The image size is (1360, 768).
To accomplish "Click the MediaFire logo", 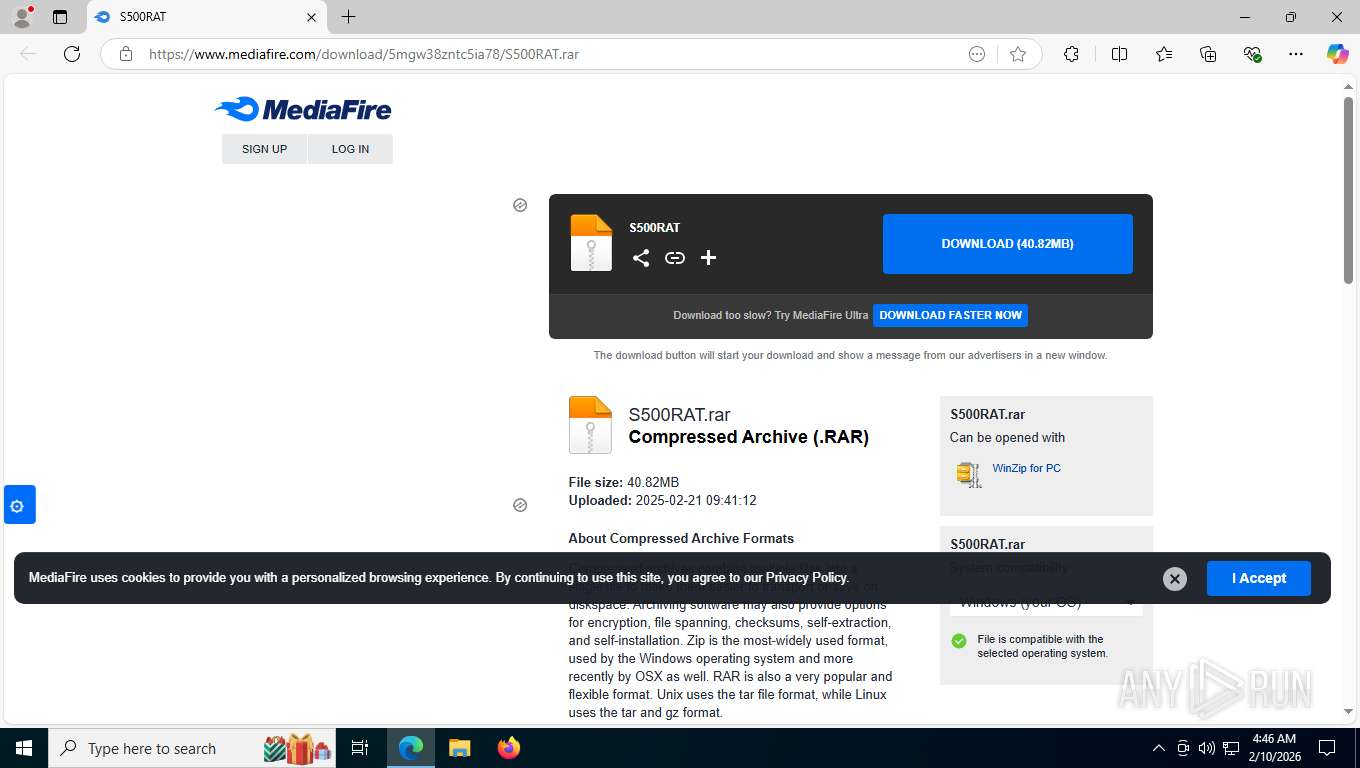I will (x=303, y=109).
